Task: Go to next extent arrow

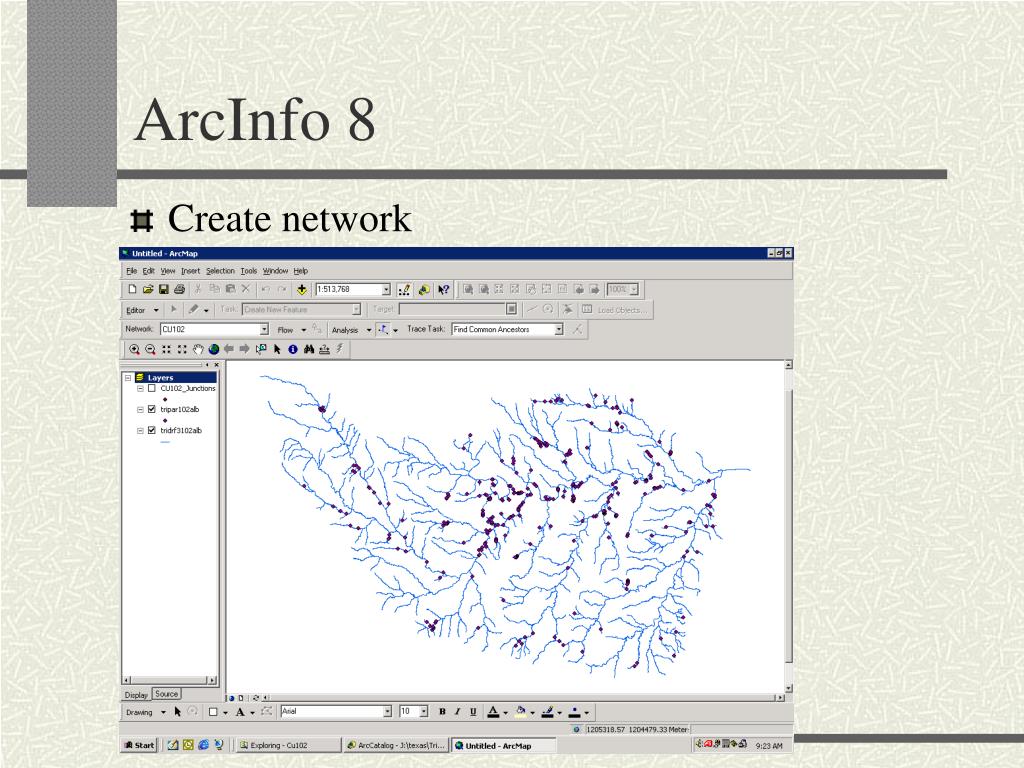Action: pyautogui.click(x=245, y=349)
